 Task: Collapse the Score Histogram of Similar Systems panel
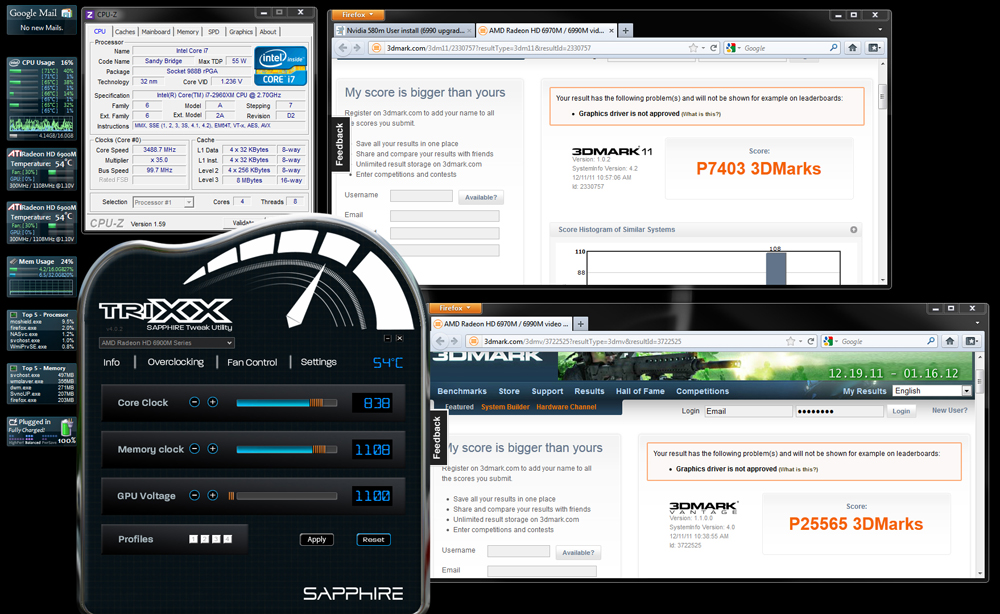click(853, 230)
